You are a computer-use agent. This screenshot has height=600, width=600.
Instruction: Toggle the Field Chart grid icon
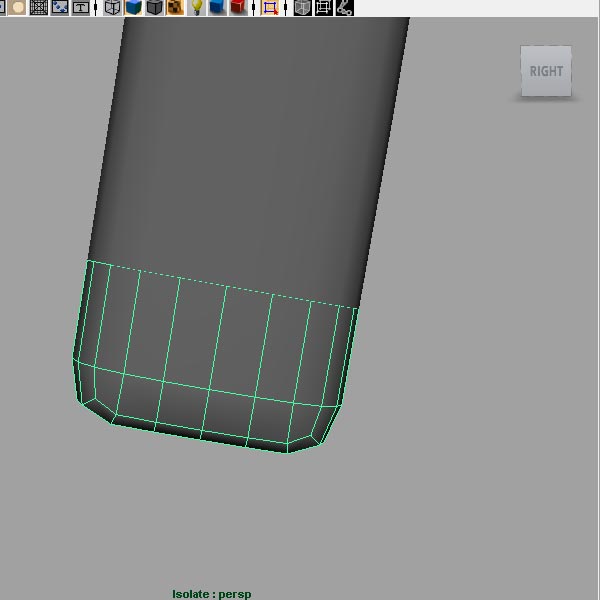tap(39, 7)
